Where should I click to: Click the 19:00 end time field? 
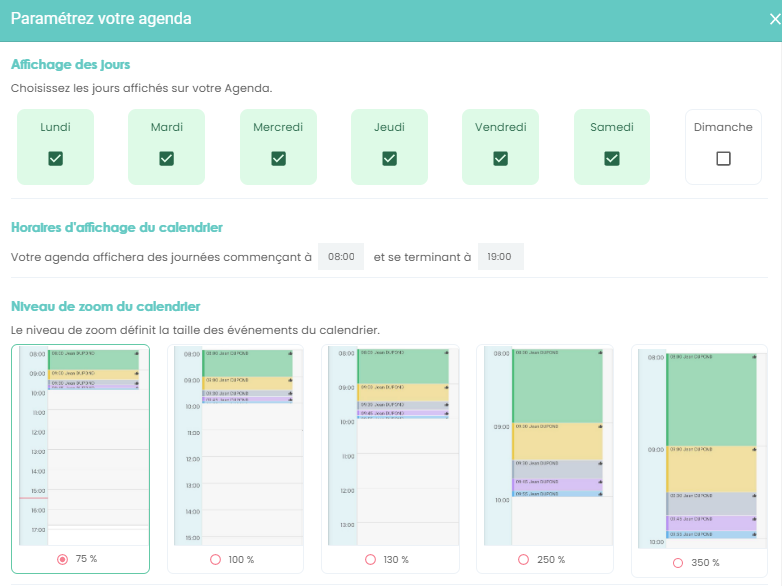(x=500, y=257)
